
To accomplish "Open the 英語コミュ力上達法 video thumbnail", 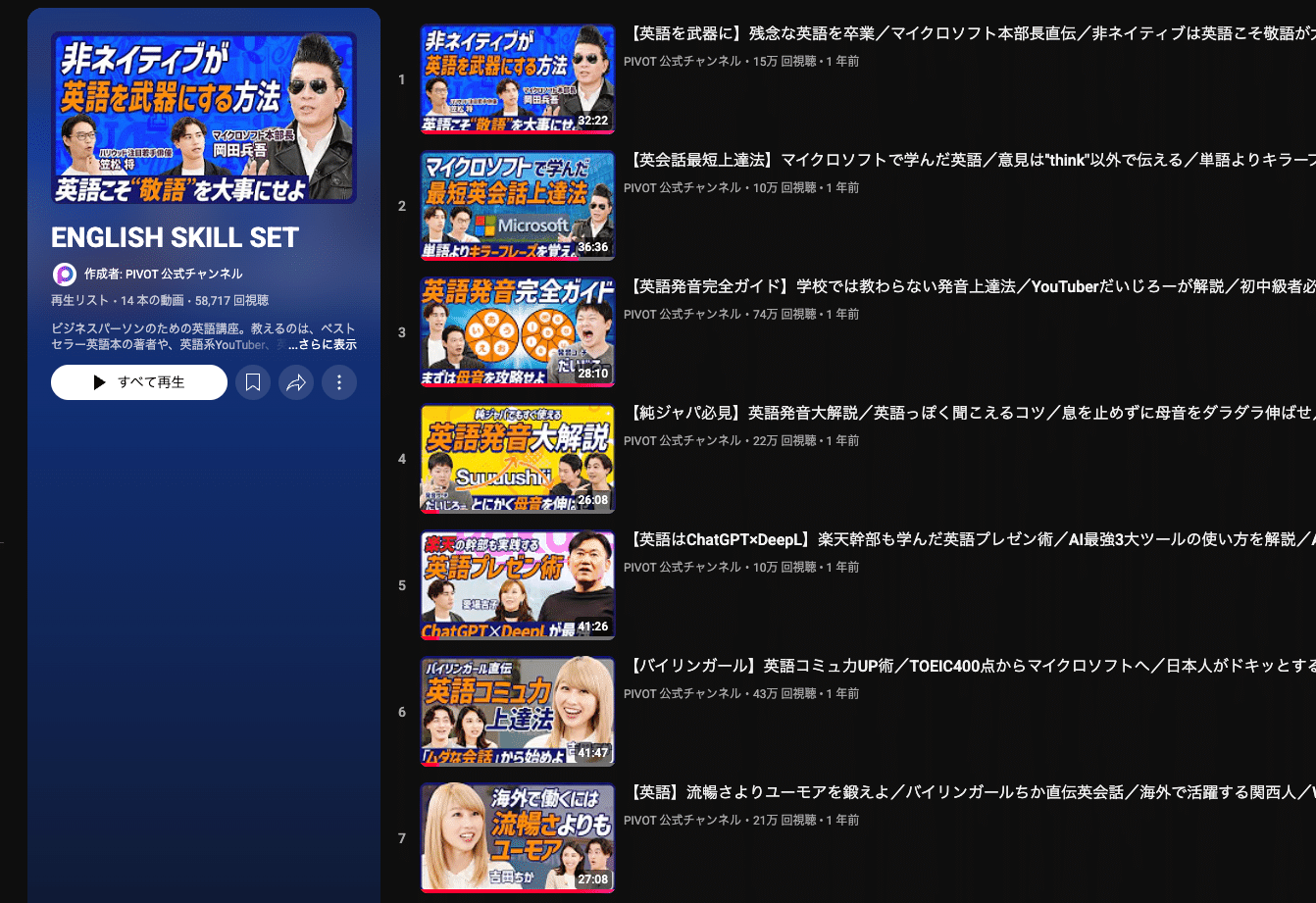I will 517,712.
